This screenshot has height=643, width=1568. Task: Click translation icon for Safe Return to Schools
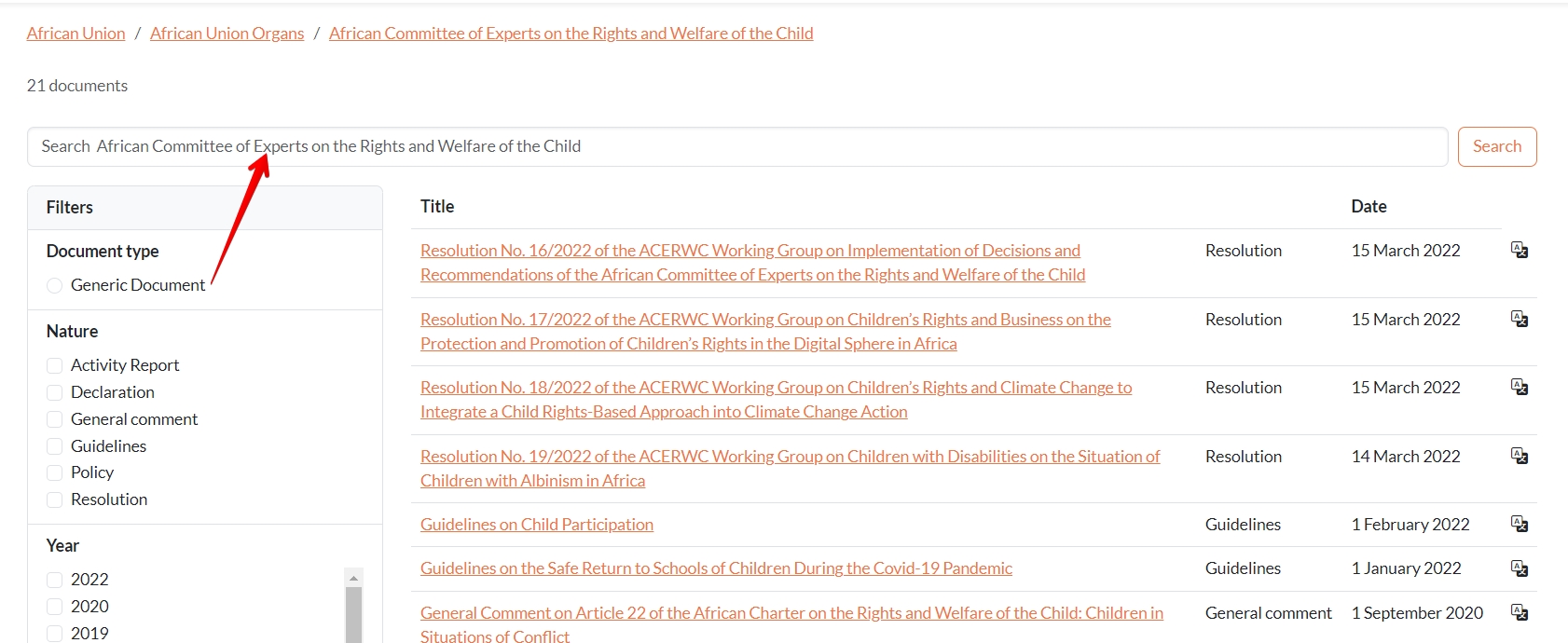pos(1519,568)
